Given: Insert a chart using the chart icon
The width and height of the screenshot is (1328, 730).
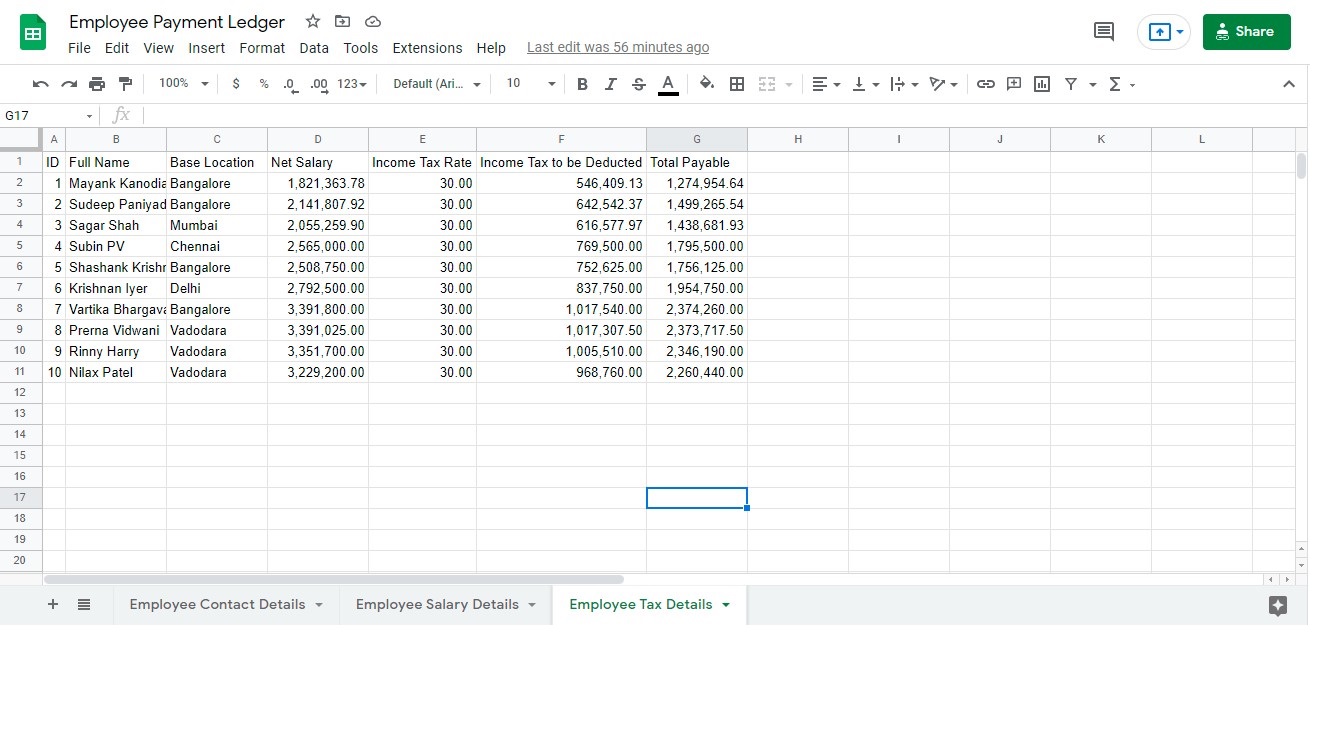Looking at the screenshot, I should pyautogui.click(x=1042, y=84).
